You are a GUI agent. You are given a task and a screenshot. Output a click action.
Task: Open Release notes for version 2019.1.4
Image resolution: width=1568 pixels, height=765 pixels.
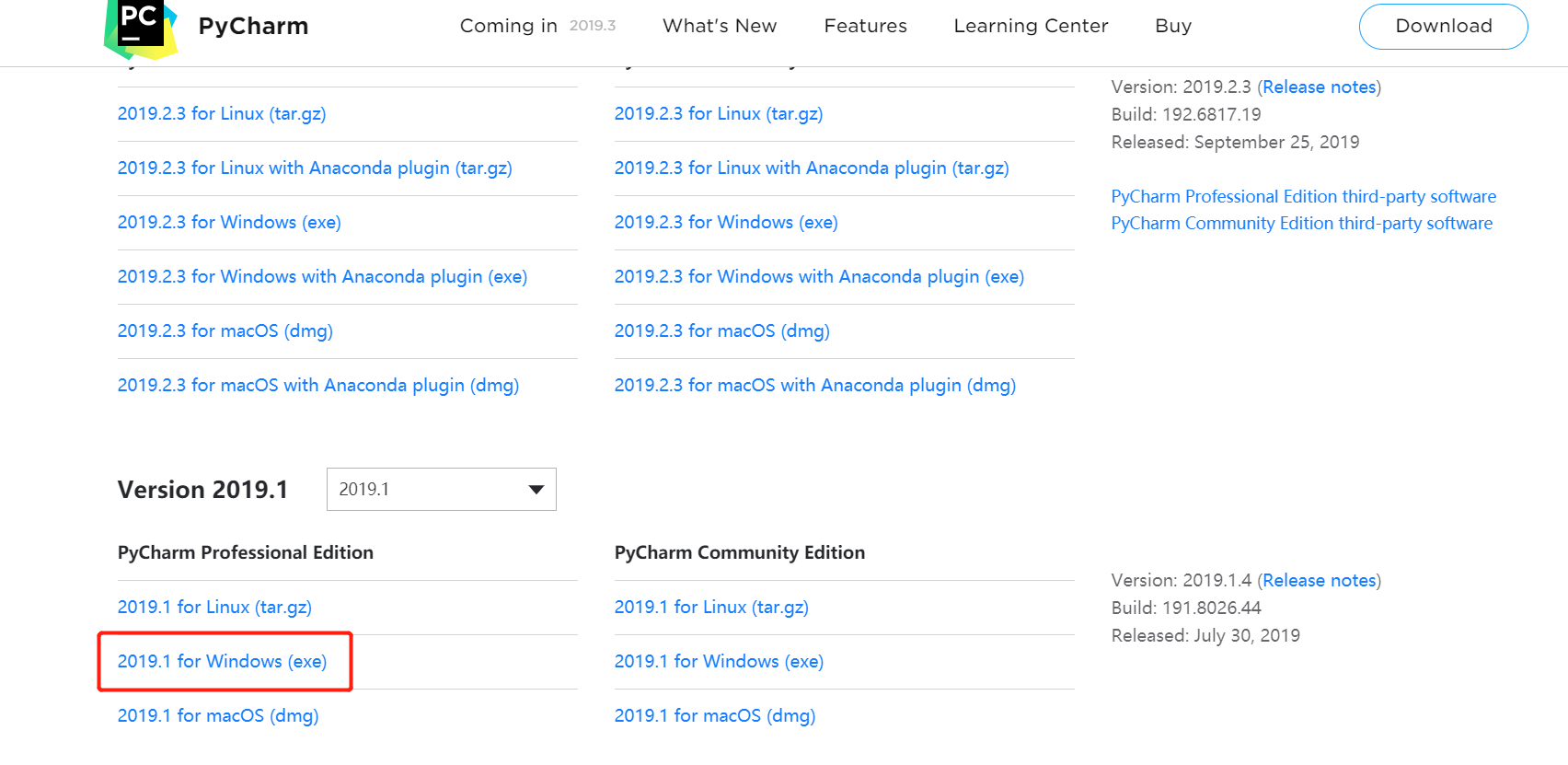[1320, 580]
